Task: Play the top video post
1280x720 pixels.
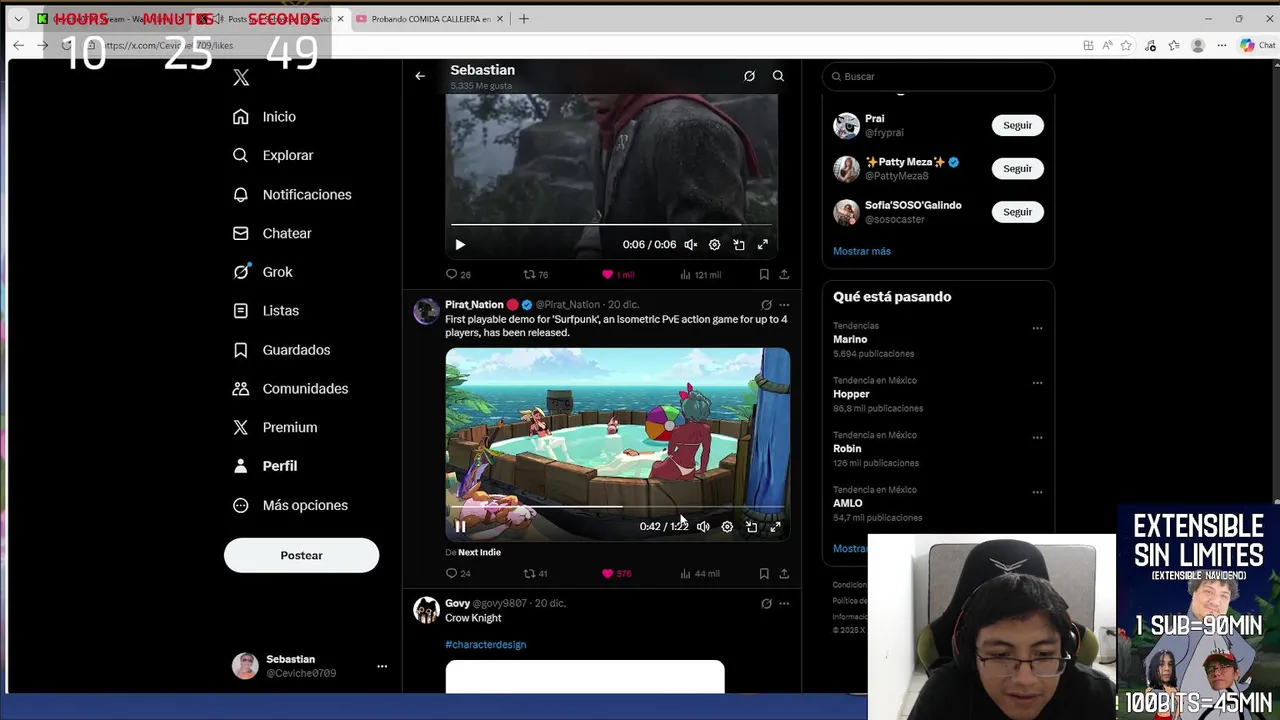Action: tap(460, 244)
